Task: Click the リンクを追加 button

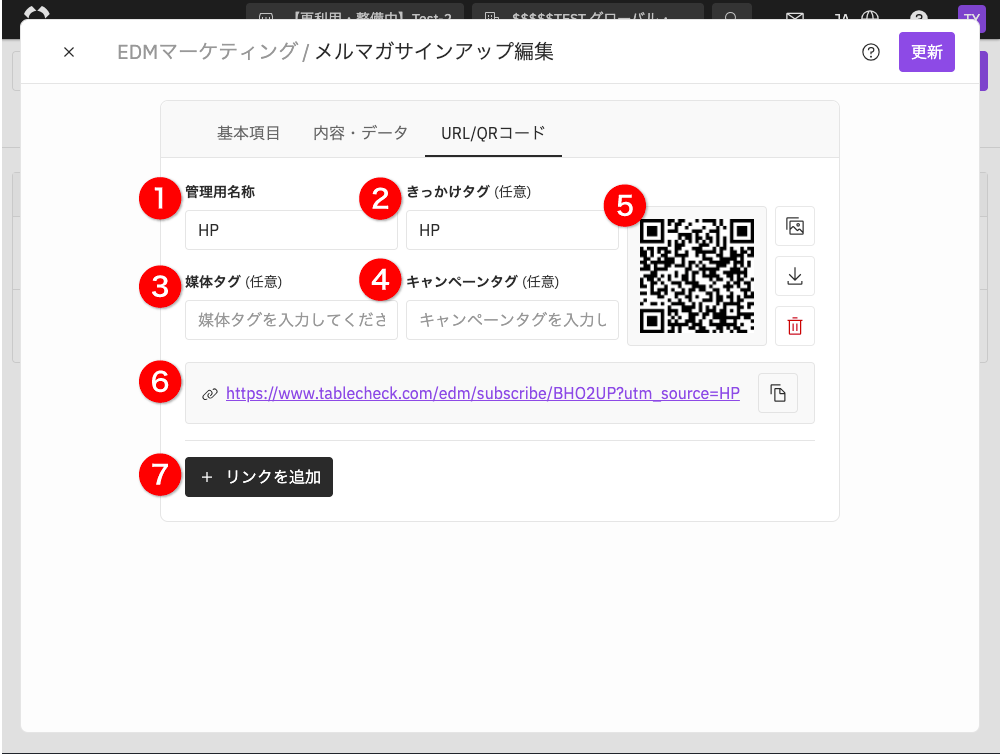Action: [x=259, y=477]
